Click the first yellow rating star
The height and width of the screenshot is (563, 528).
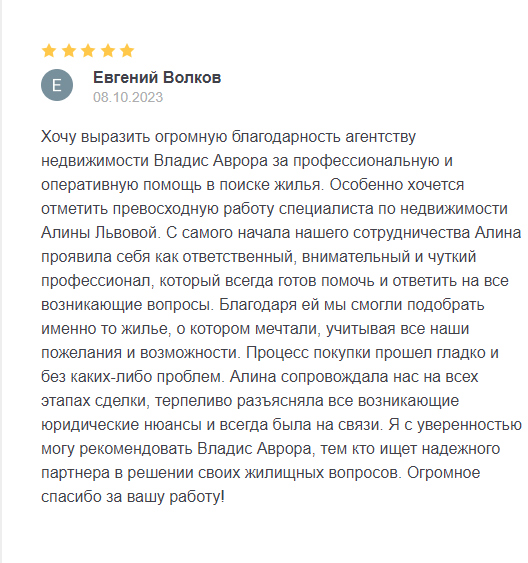(49, 51)
